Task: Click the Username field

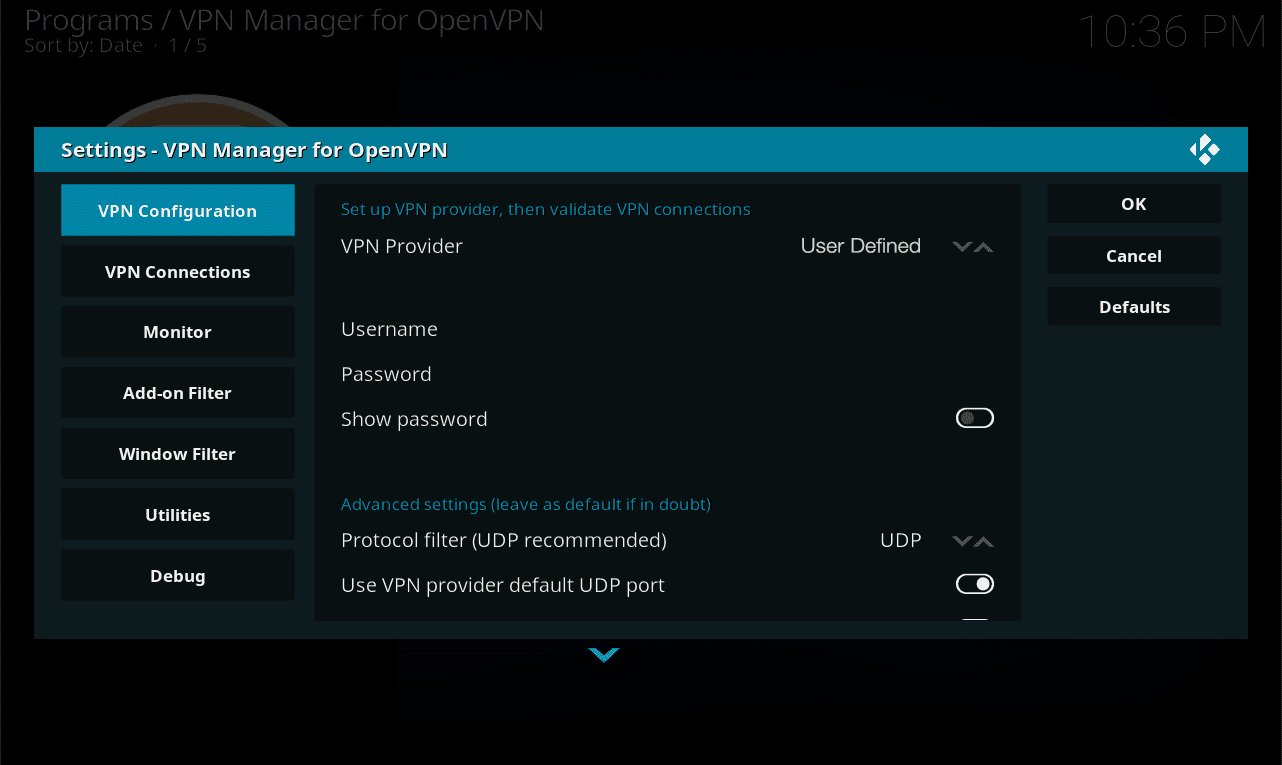Action: 667,329
